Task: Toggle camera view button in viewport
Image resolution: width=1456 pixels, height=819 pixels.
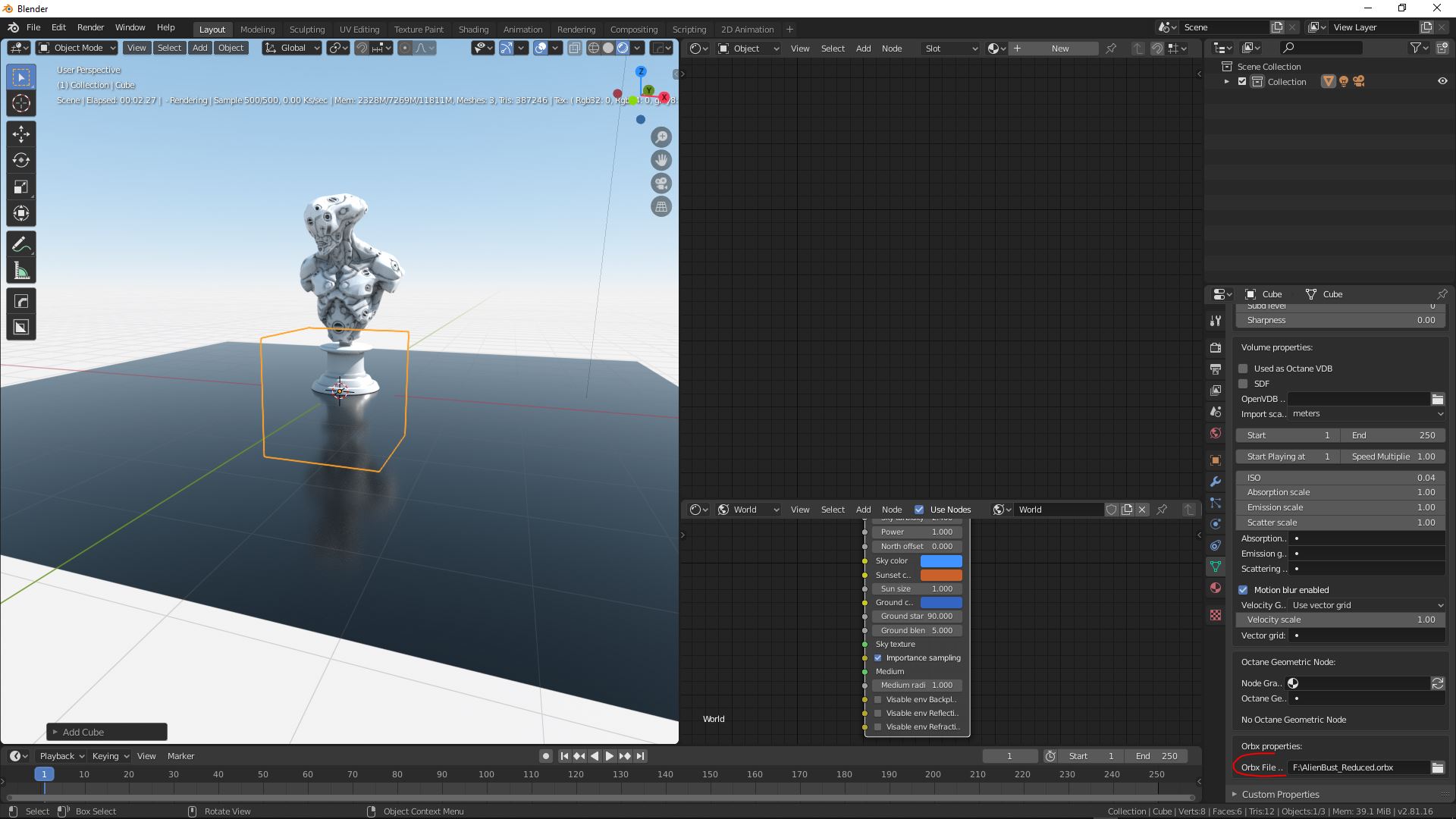Action: tap(661, 184)
